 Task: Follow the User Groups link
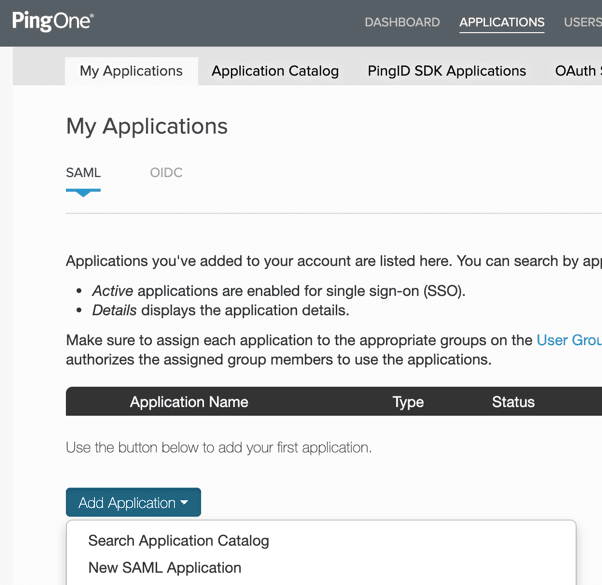[x=569, y=340]
